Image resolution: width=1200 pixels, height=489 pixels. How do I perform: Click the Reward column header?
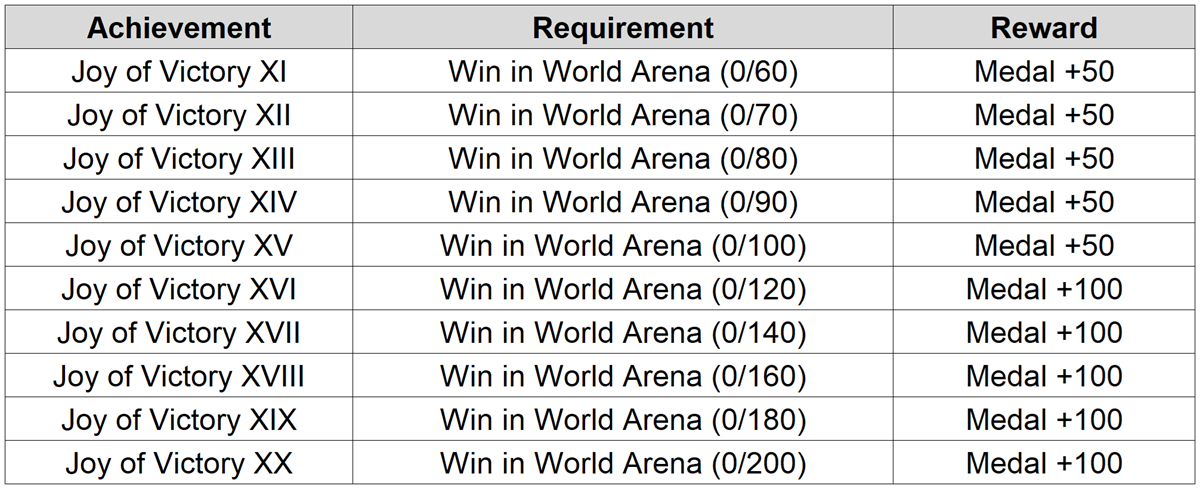pyautogui.click(x=1044, y=28)
